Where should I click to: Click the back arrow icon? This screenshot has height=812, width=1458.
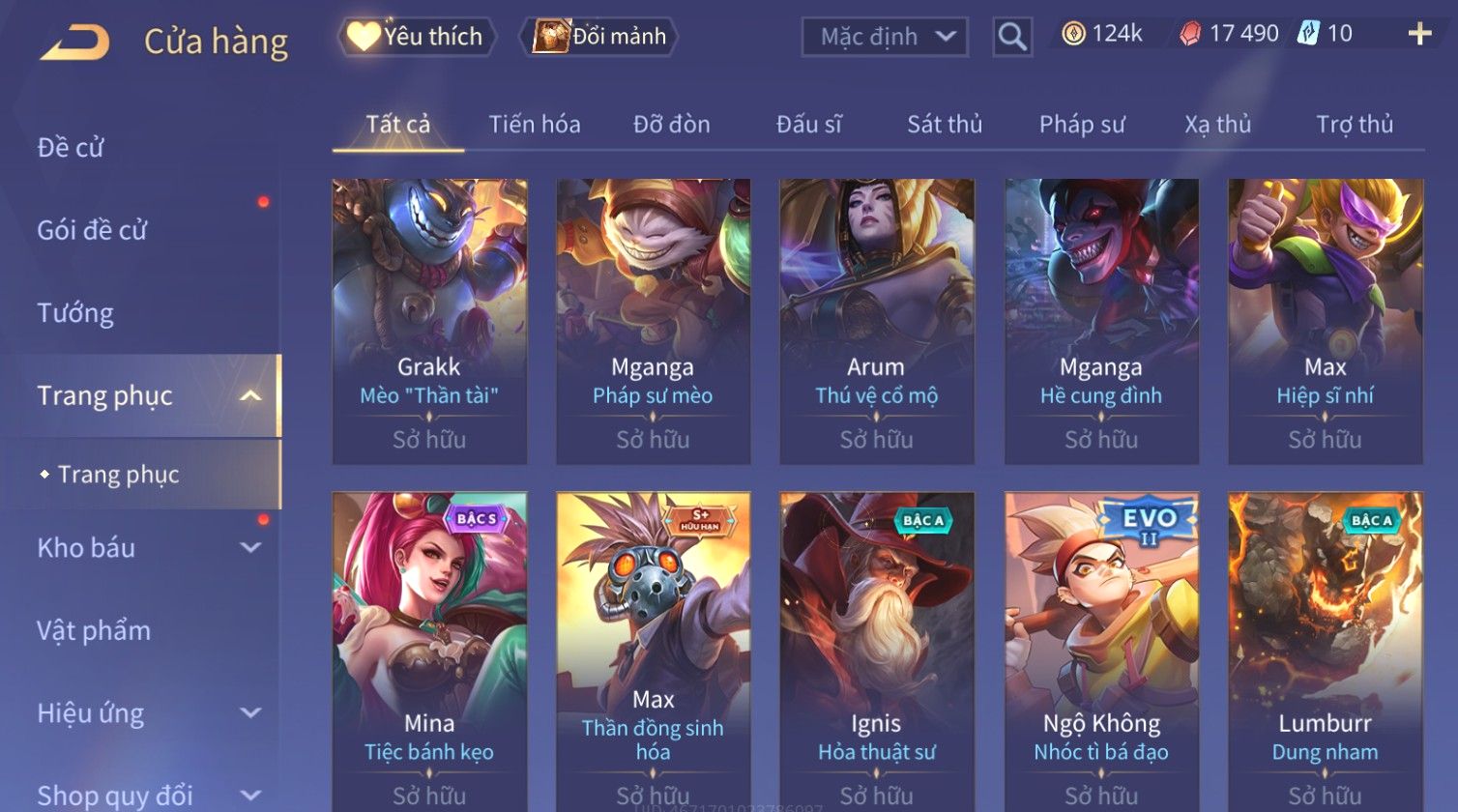(x=74, y=43)
